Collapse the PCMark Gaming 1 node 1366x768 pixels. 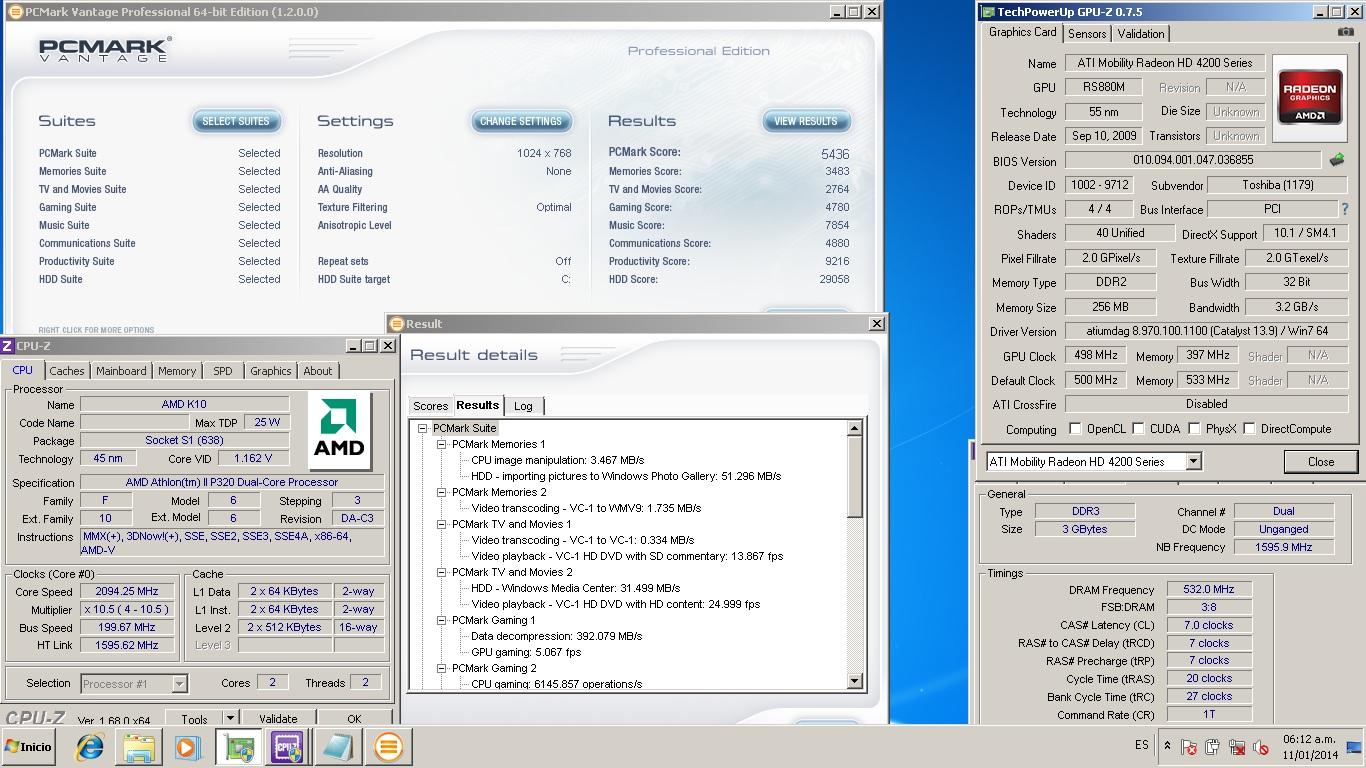(441, 620)
